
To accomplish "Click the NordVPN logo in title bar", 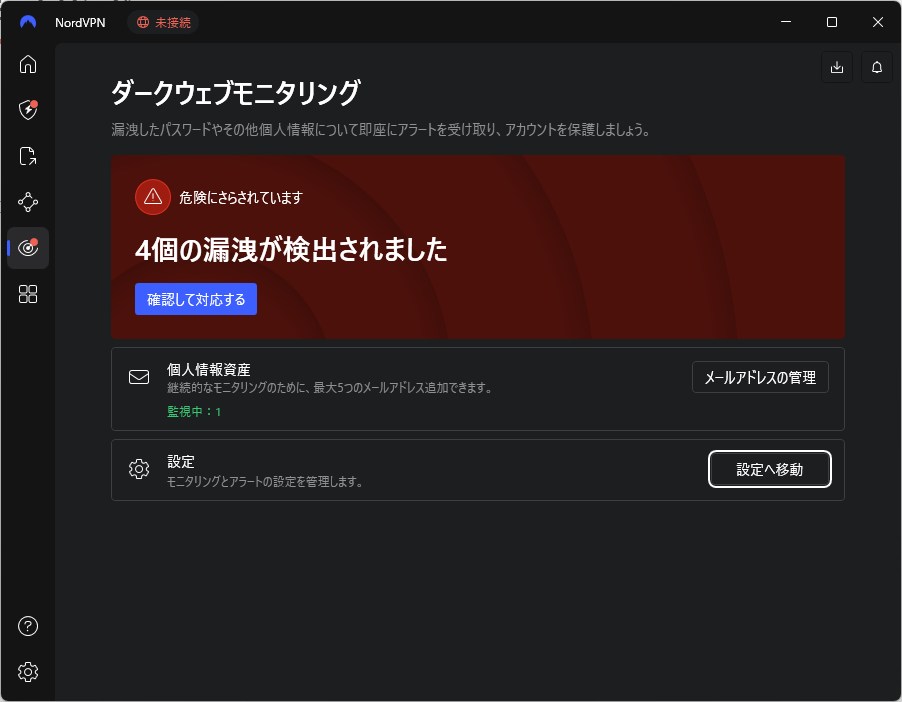I will pos(28,22).
